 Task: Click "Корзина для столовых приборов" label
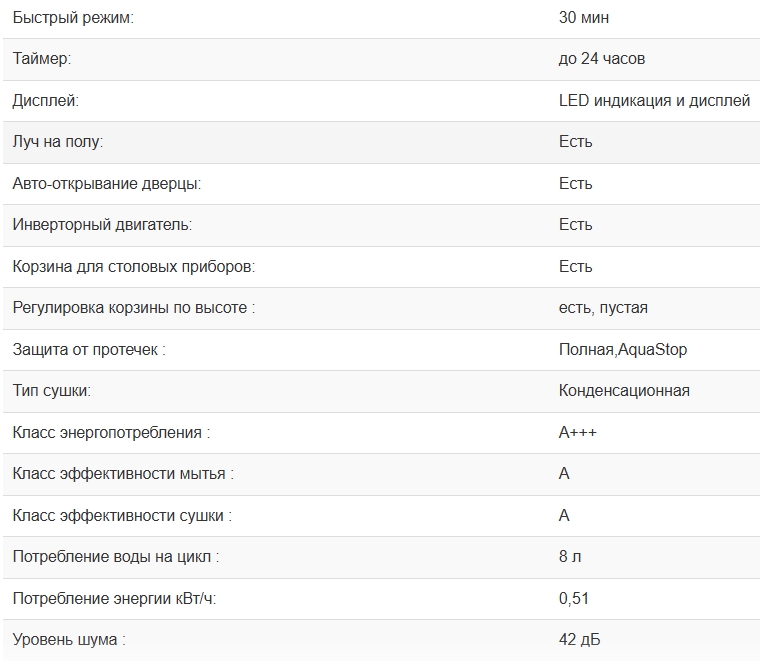(134, 267)
